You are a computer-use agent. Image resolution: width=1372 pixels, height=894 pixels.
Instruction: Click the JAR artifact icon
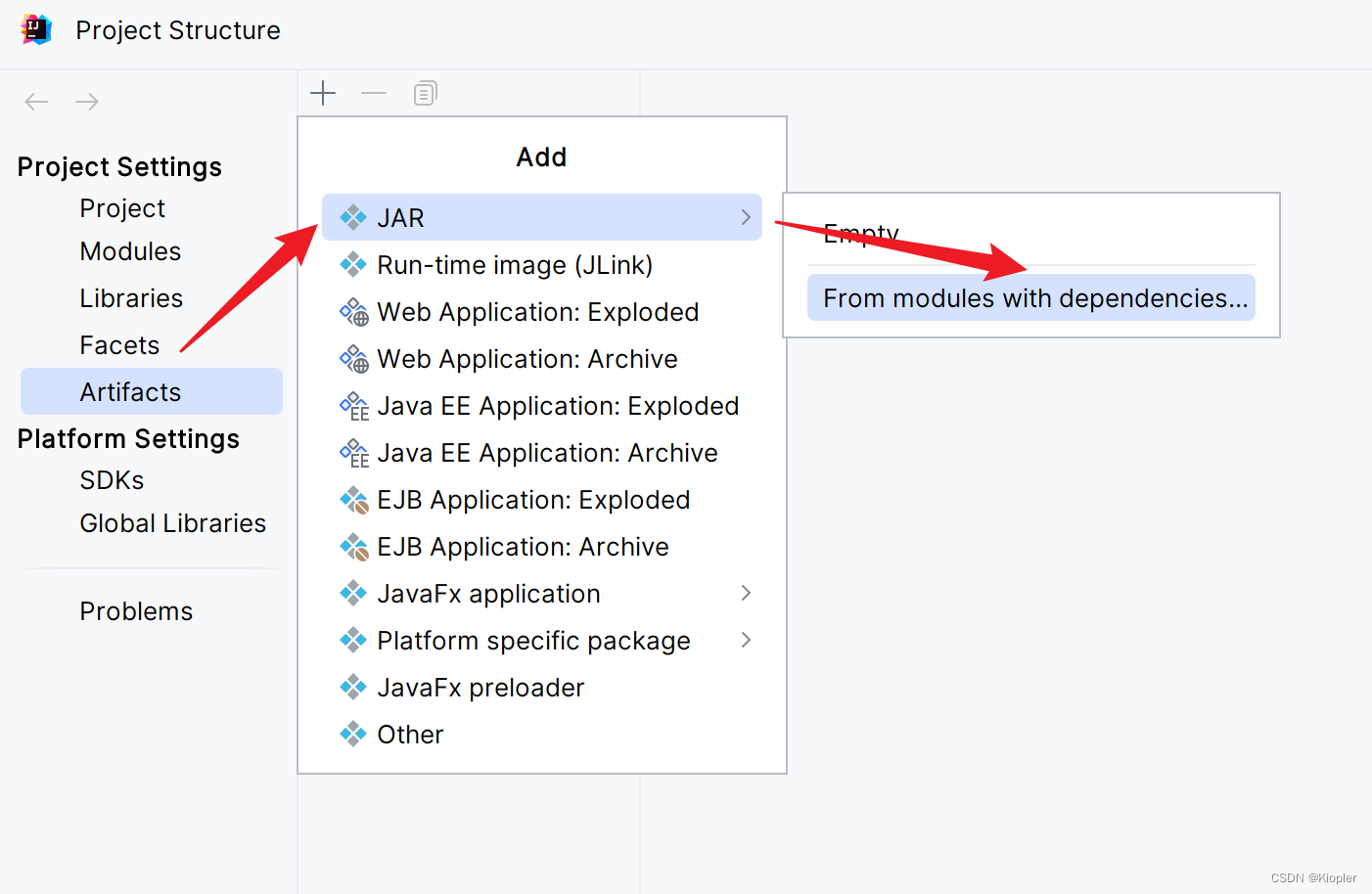(353, 217)
